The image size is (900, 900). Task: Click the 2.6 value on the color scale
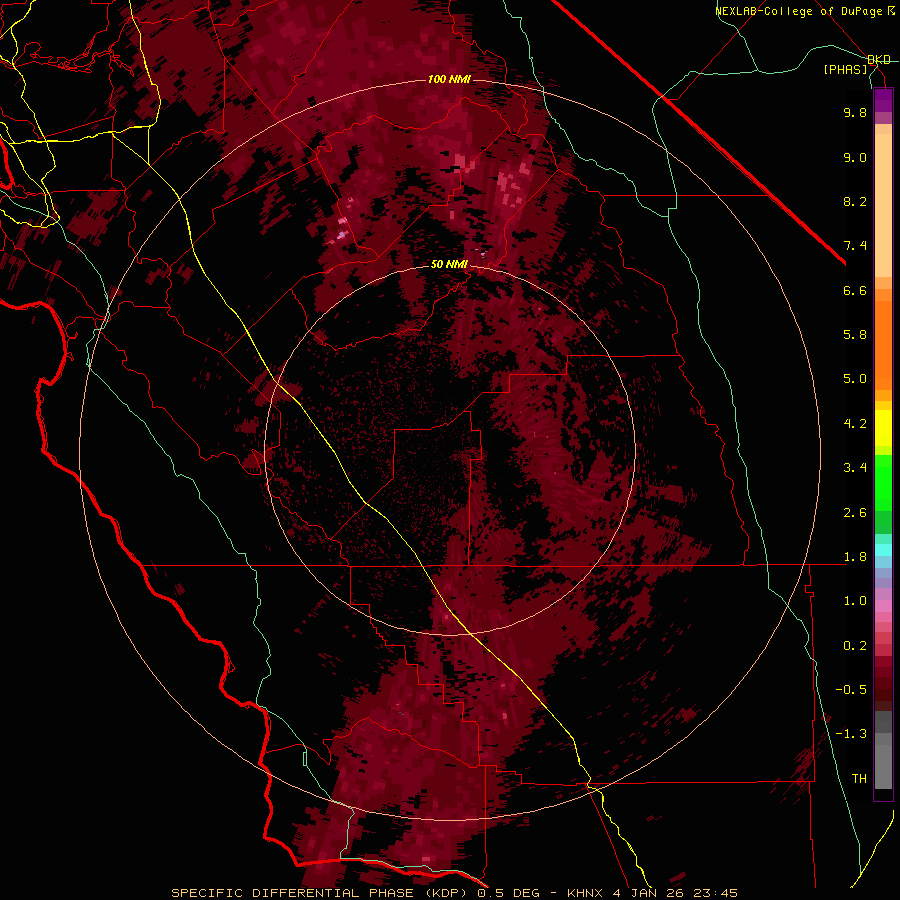pos(855,513)
